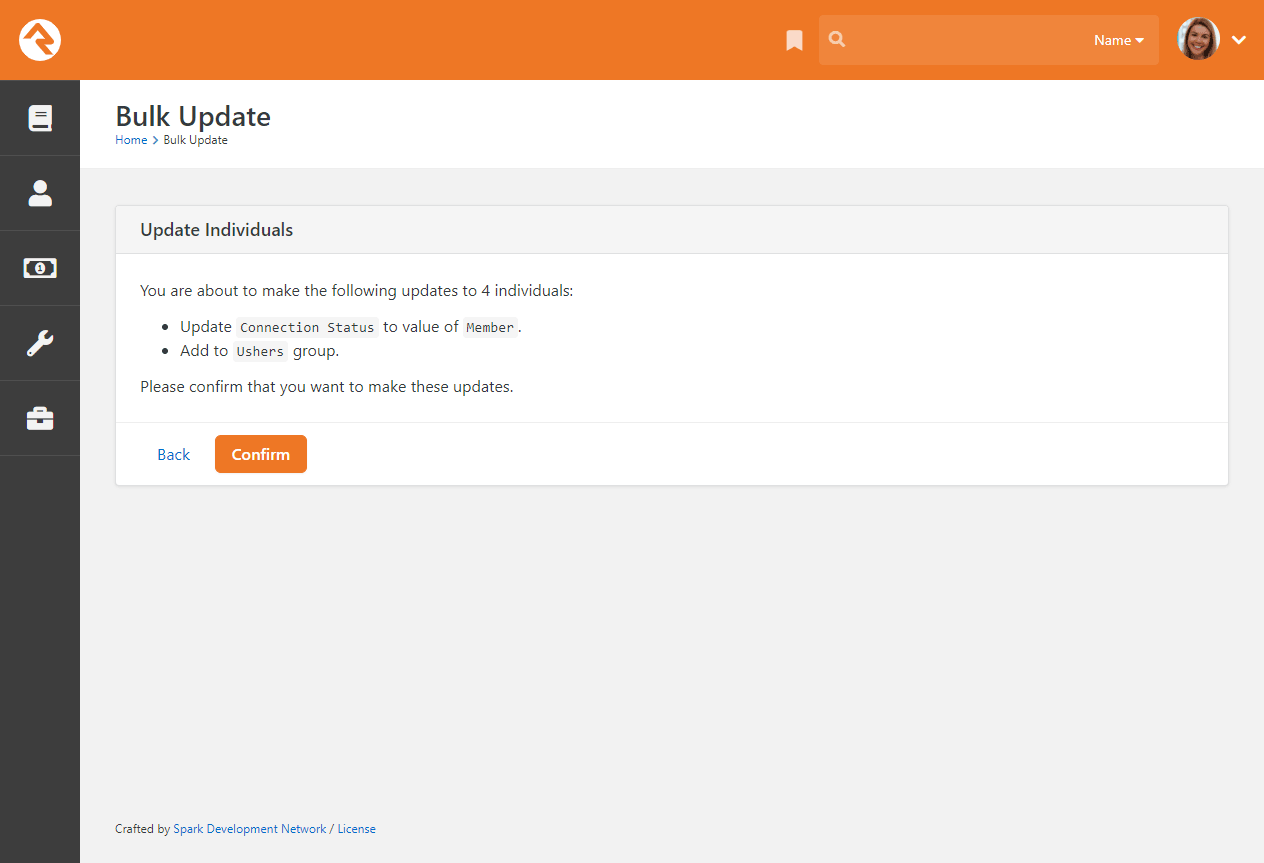Click the Member value text
Screen dimensions: 1264x863
click(x=490, y=327)
